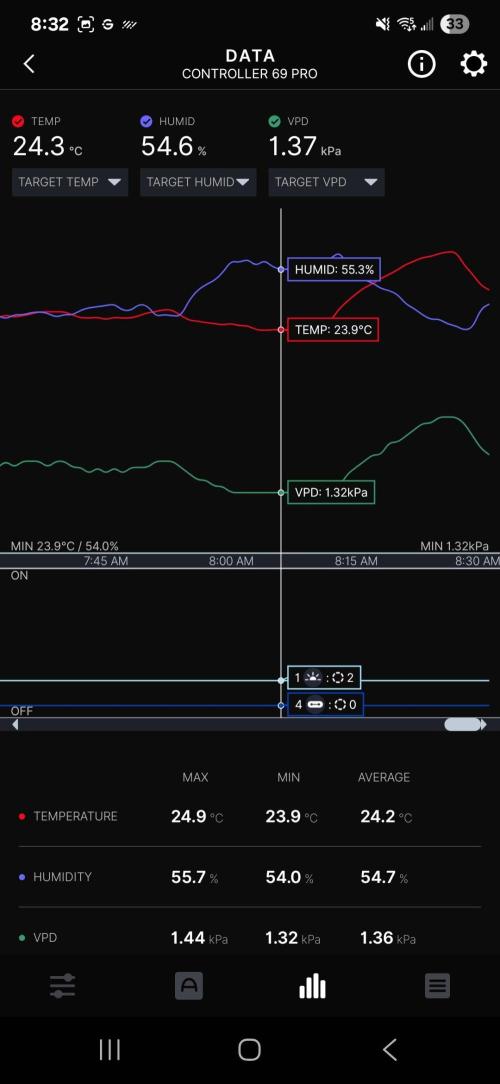The image size is (500, 1084).
Task: Open the info circle icon
Action: tap(421, 64)
